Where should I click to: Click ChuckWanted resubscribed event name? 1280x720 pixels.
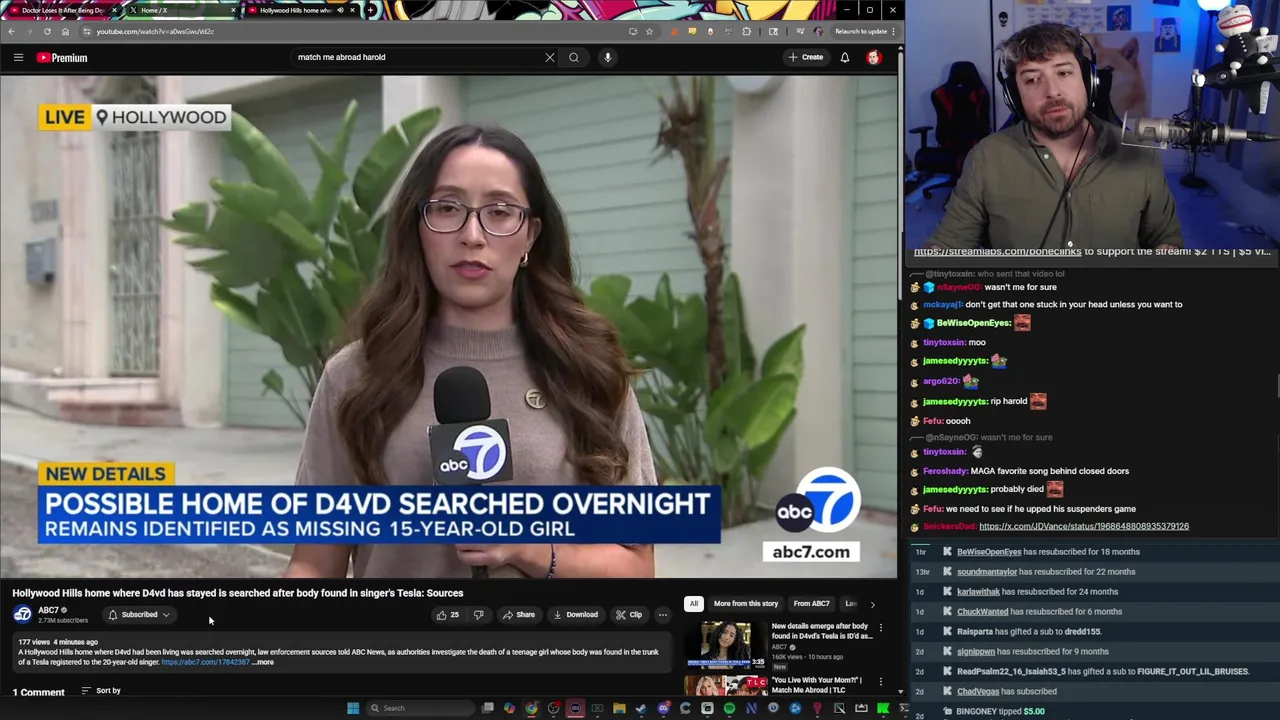[x=982, y=612]
